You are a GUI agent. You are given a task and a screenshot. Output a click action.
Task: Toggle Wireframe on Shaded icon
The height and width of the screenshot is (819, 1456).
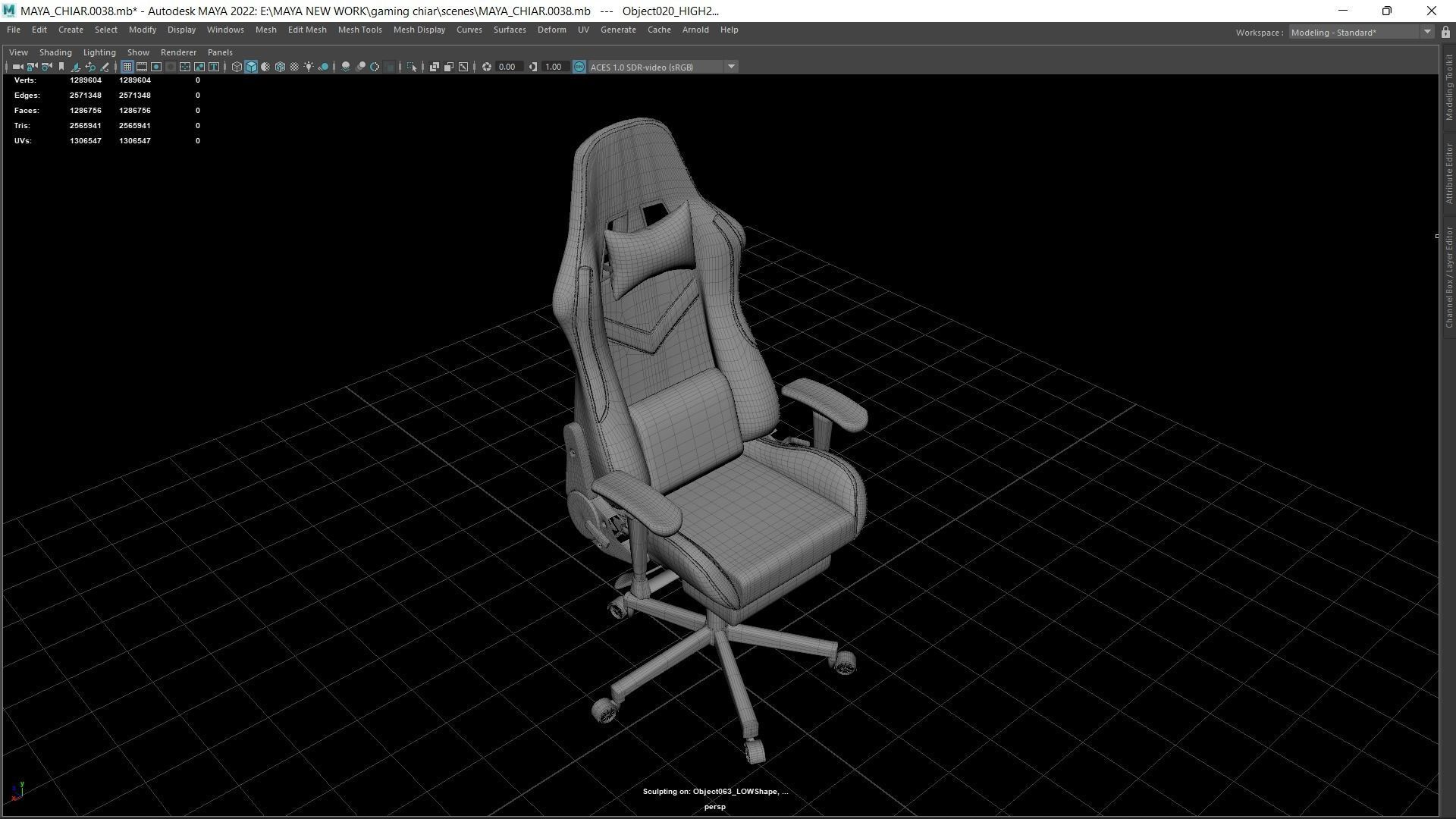tap(280, 67)
